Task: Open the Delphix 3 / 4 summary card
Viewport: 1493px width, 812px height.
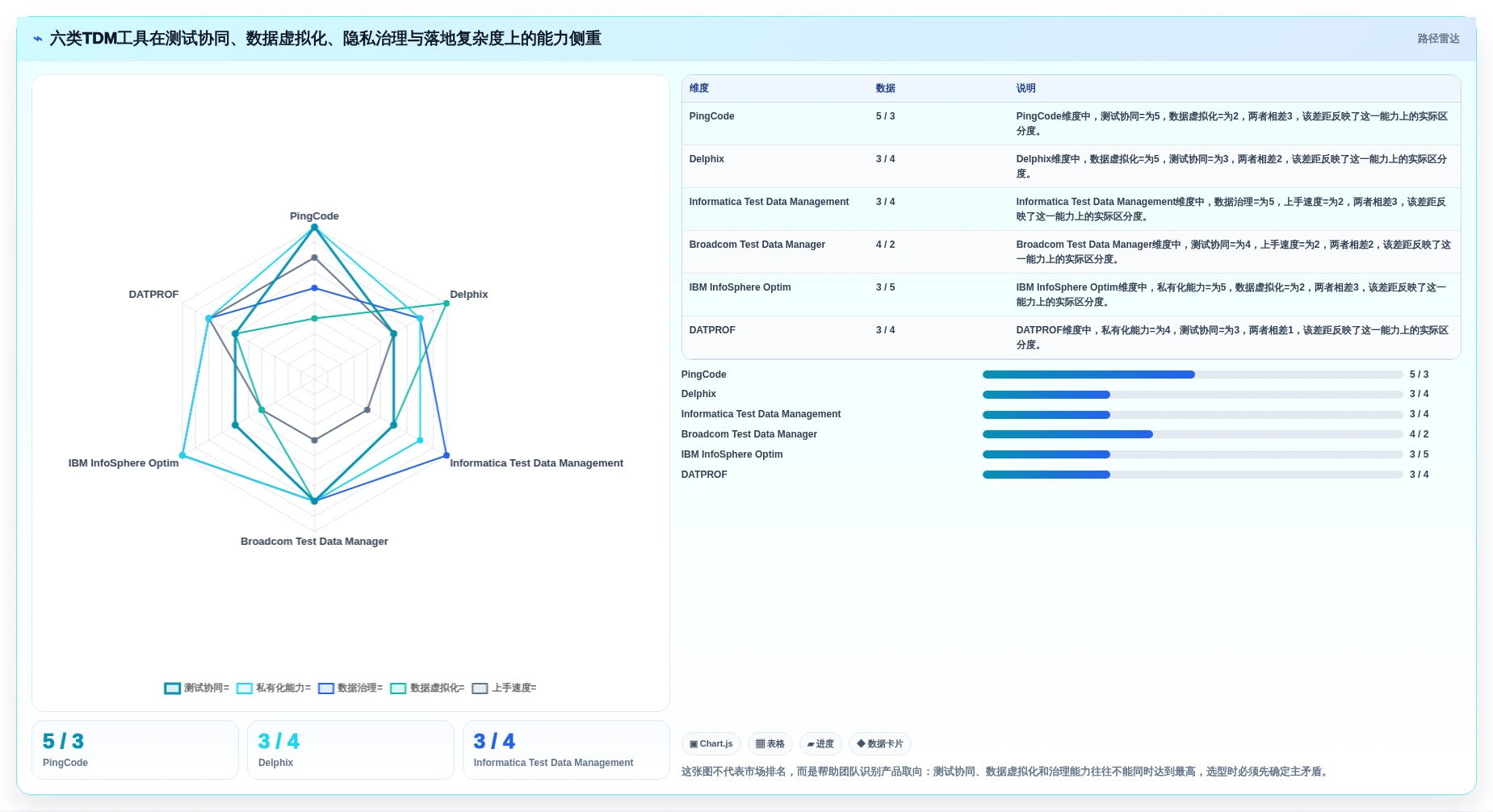Action: pos(350,750)
